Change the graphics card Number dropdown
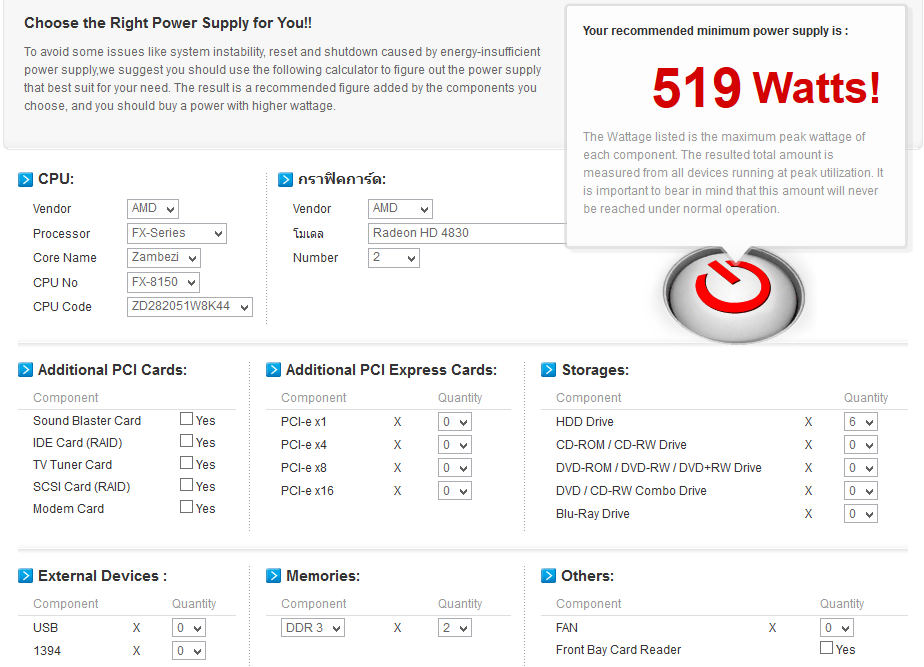The height and width of the screenshot is (667, 924). point(394,257)
